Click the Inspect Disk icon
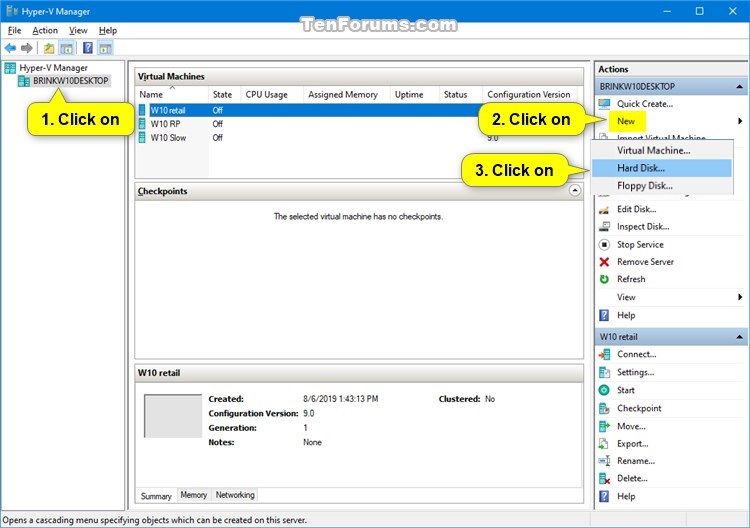The height and width of the screenshot is (528, 750). tap(605, 227)
